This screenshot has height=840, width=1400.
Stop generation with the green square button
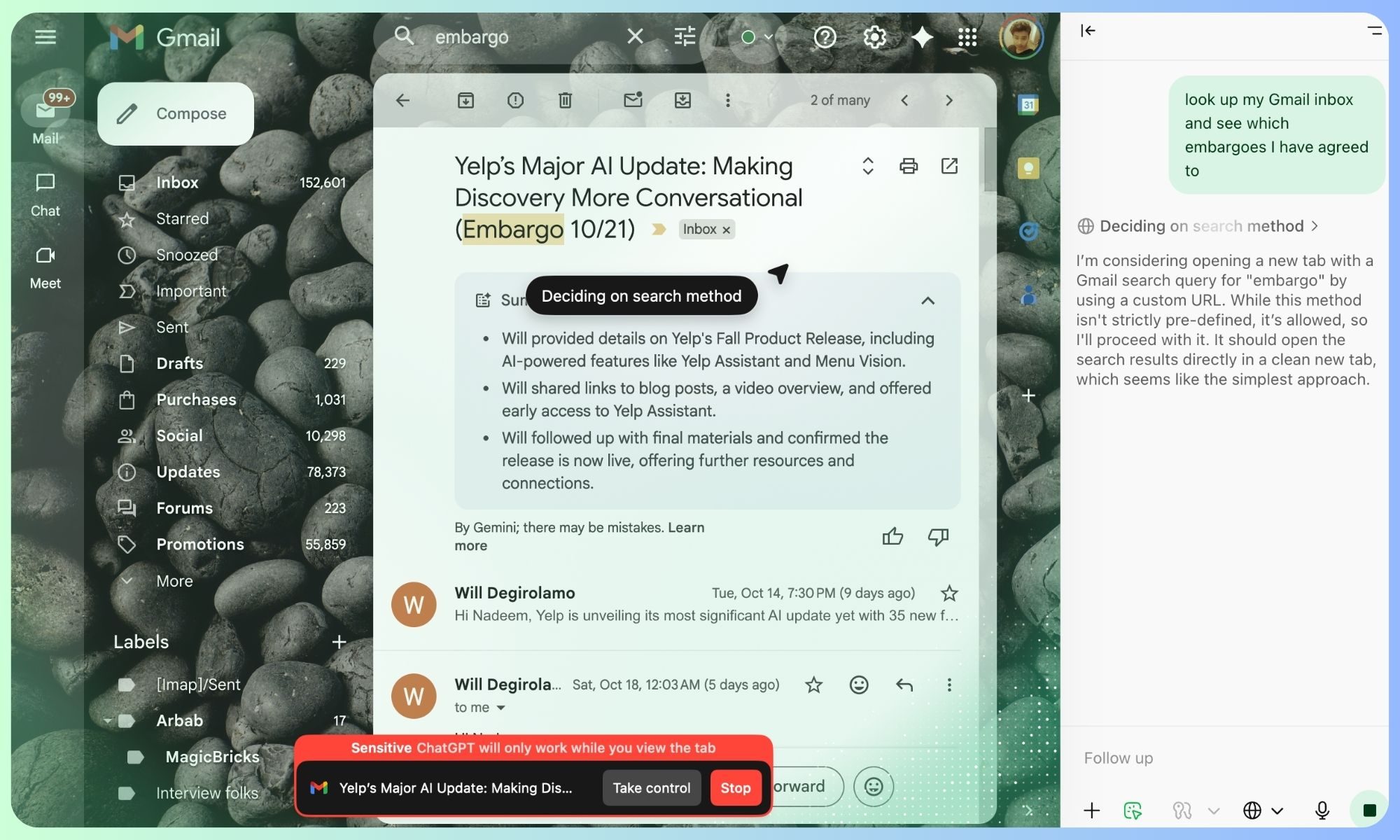pyautogui.click(x=1369, y=810)
